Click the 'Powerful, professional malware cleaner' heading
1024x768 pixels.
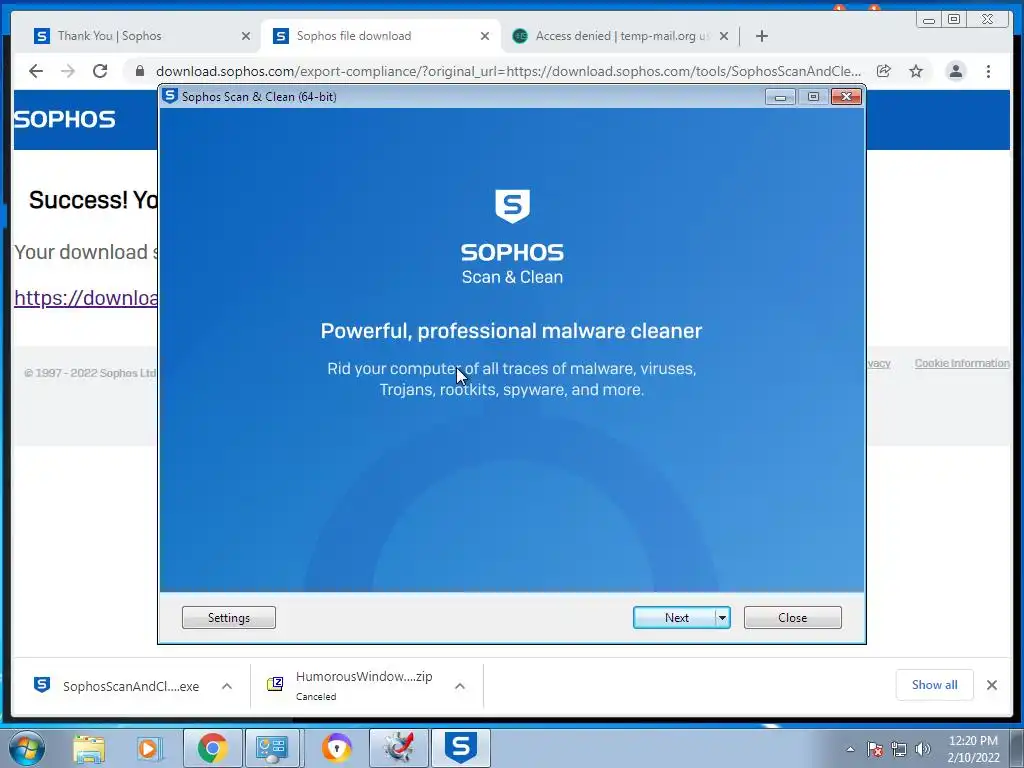coord(511,330)
